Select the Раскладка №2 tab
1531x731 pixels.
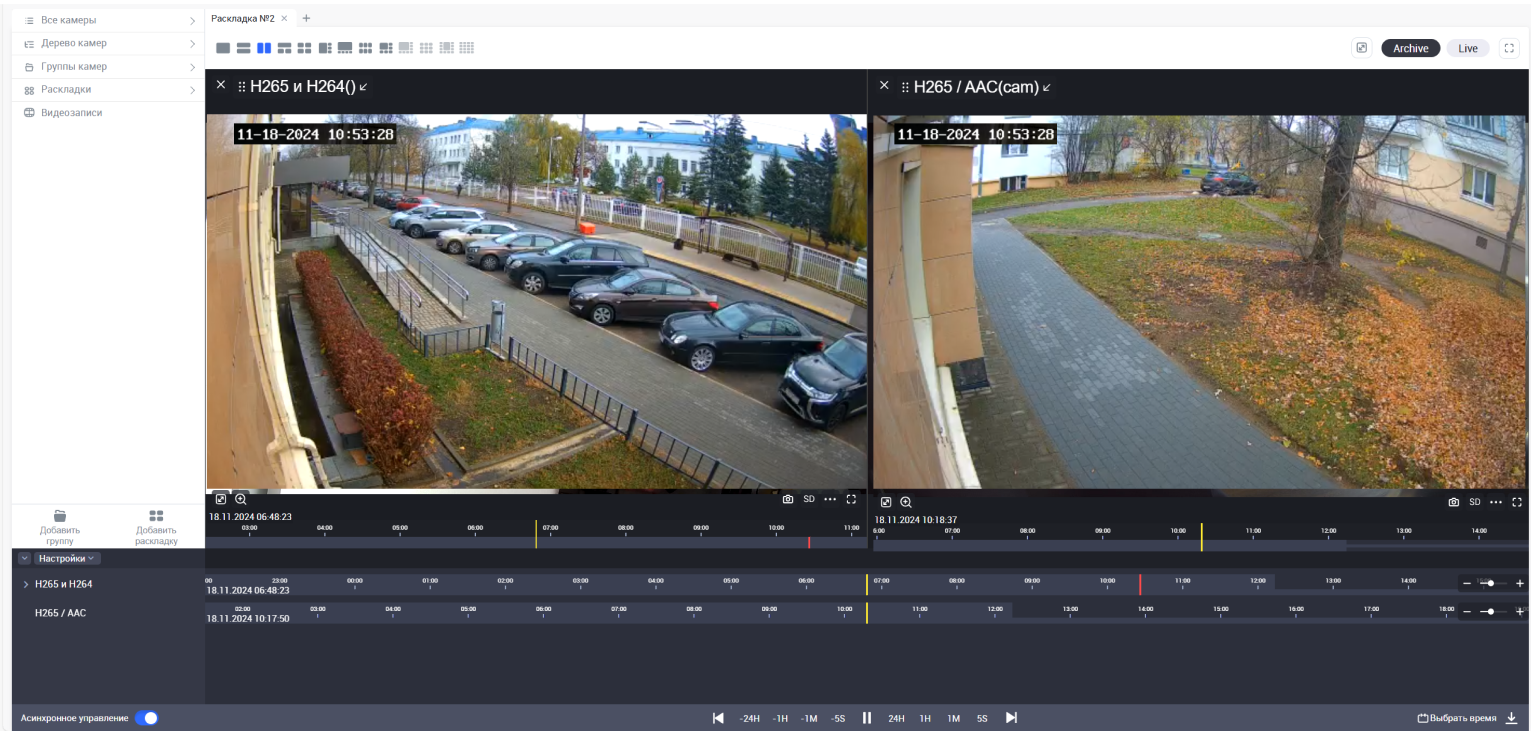(242, 18)
